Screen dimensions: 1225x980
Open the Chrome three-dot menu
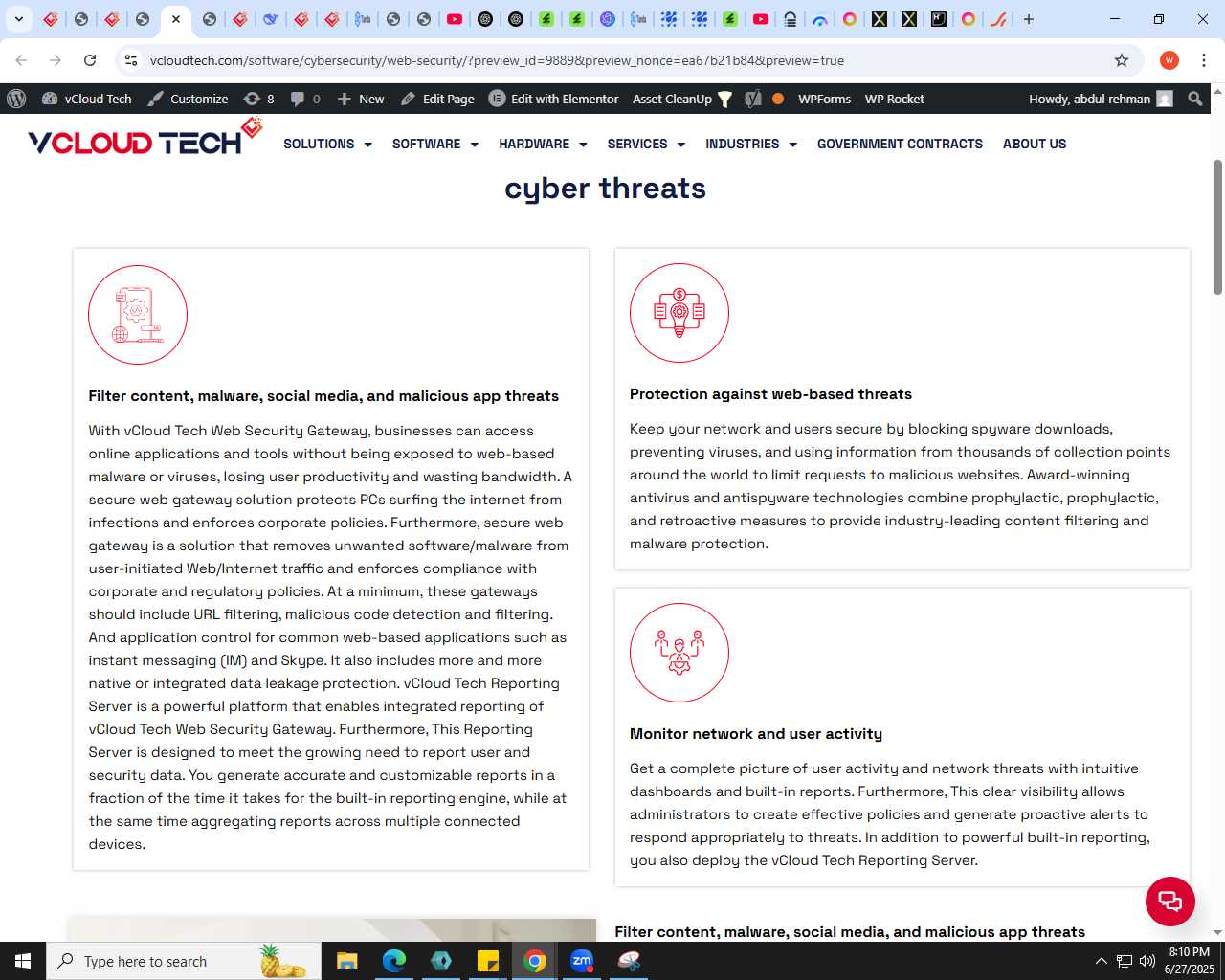click(1204, 60)
